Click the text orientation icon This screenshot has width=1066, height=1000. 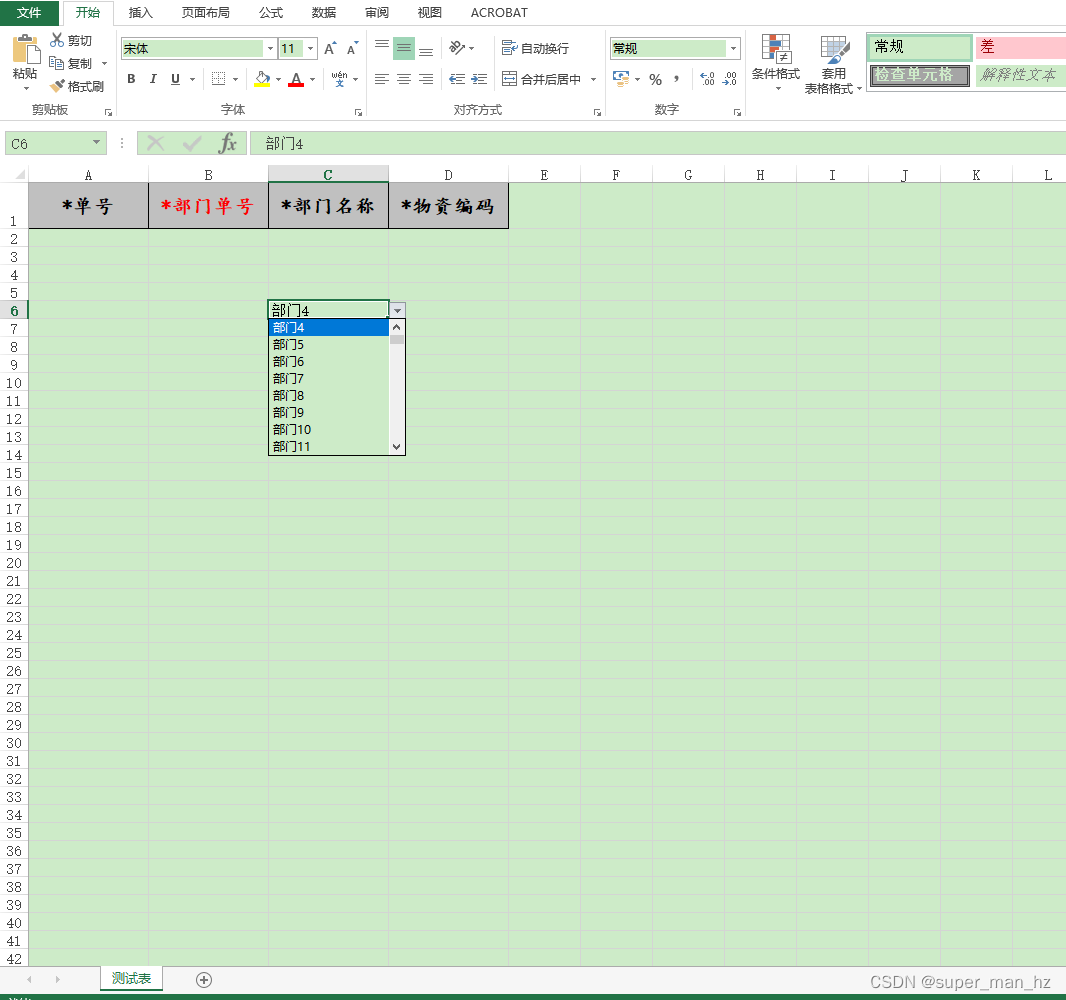[457, 48]
